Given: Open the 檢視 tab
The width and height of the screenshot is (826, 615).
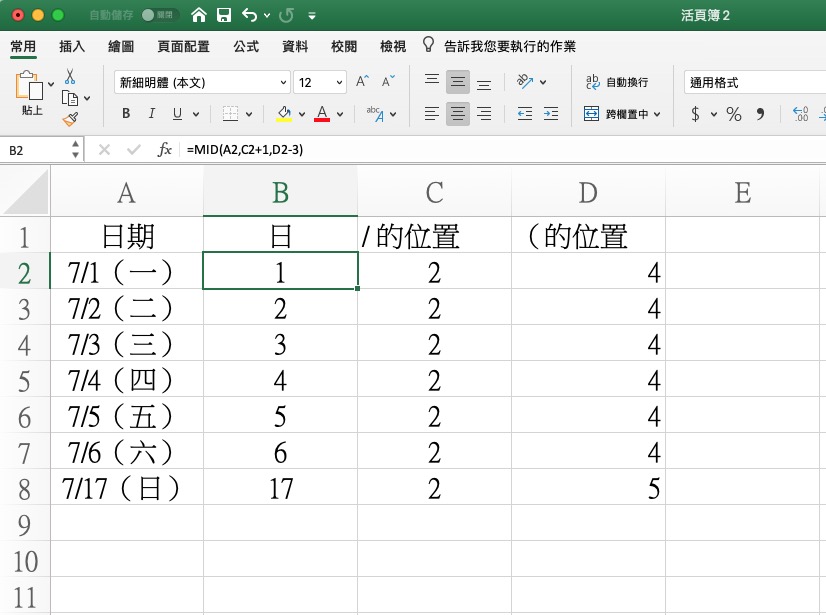Looking at the screenshot, I should point(393,46).
